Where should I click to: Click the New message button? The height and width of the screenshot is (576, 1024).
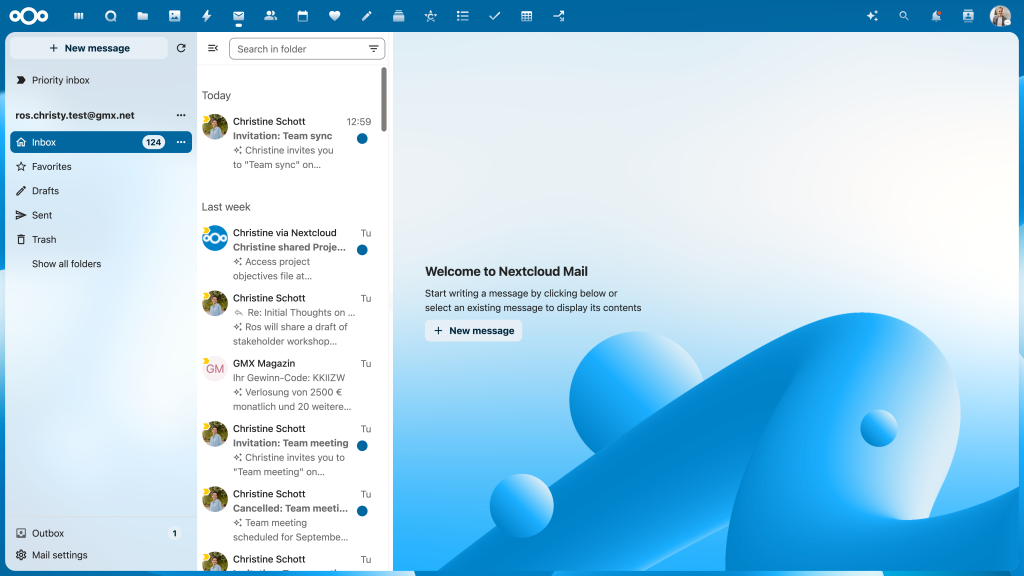tap(87, 47)
